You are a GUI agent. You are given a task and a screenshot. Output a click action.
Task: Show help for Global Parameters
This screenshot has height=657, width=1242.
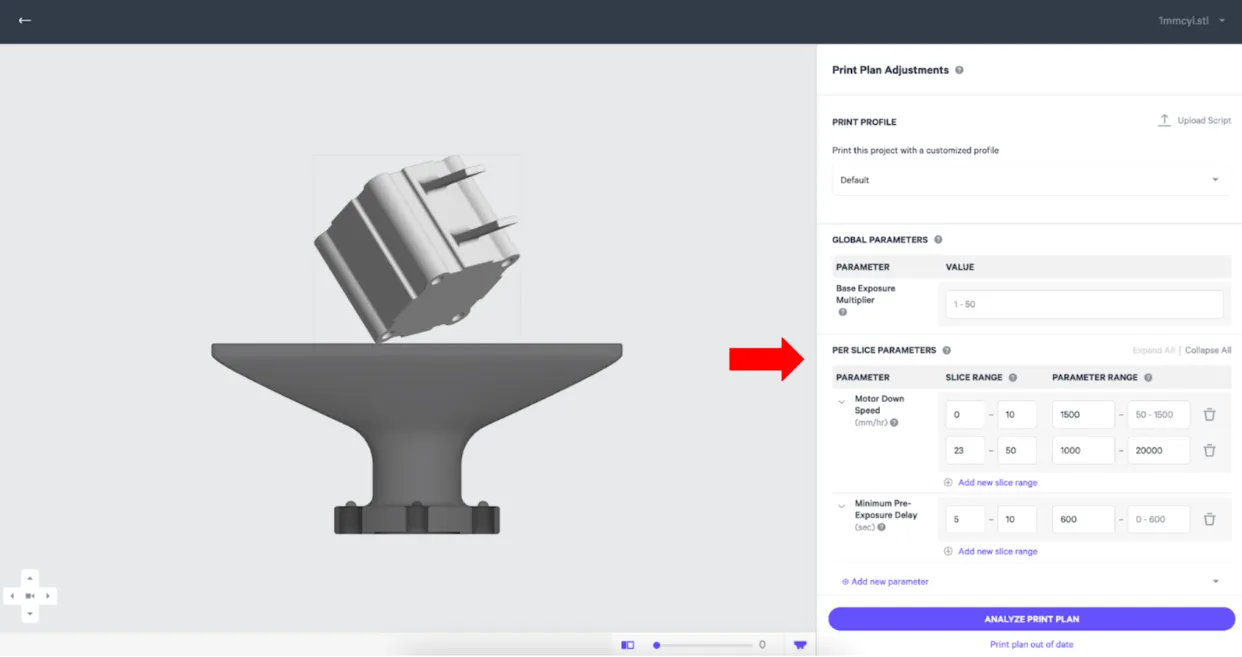[x=938, y=240]
